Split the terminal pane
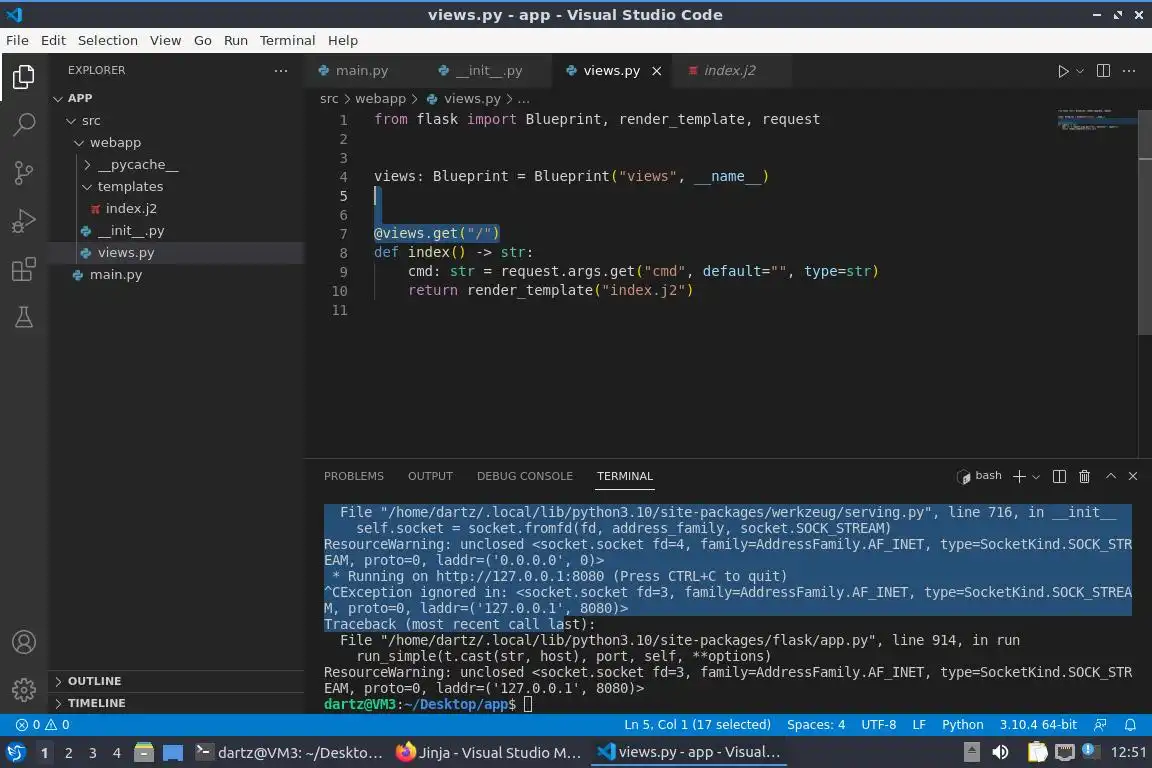This screenshot has height=768, width=1152. coord(1059,476)
